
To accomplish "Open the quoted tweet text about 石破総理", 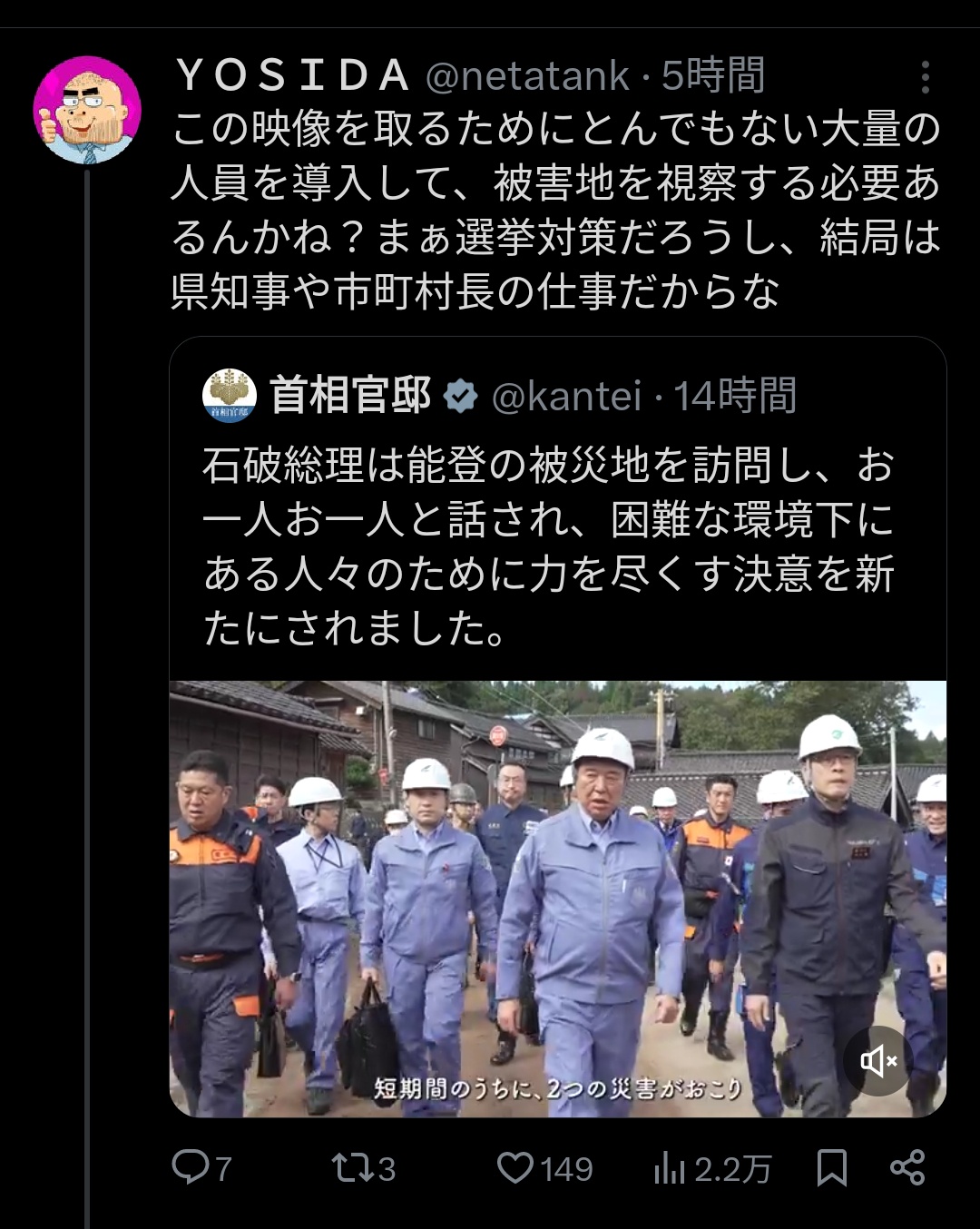I will click(x=549, y=546).
